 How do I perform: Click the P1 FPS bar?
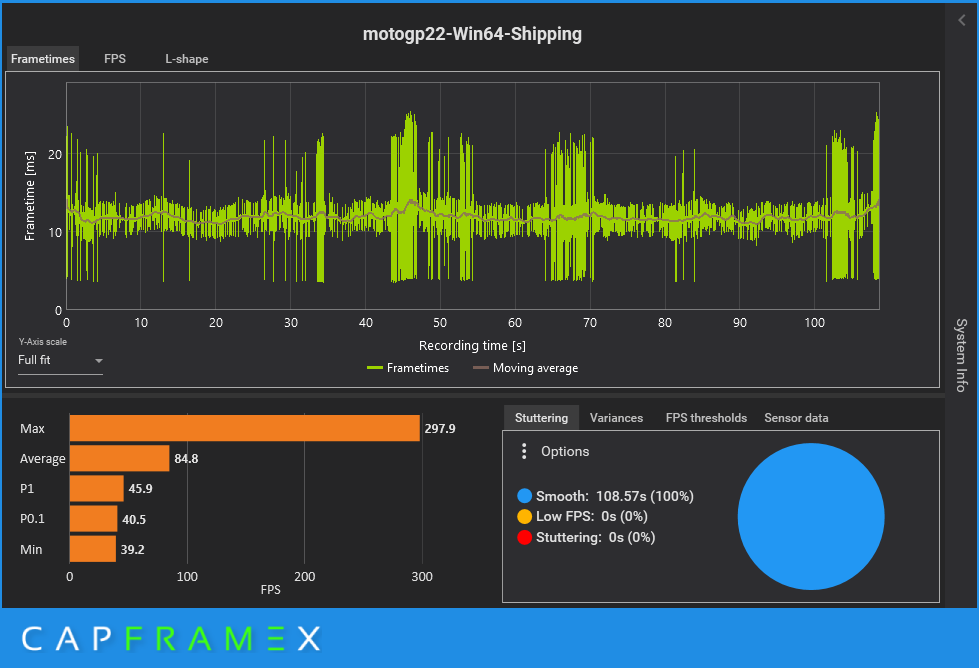tap(96, 488)
